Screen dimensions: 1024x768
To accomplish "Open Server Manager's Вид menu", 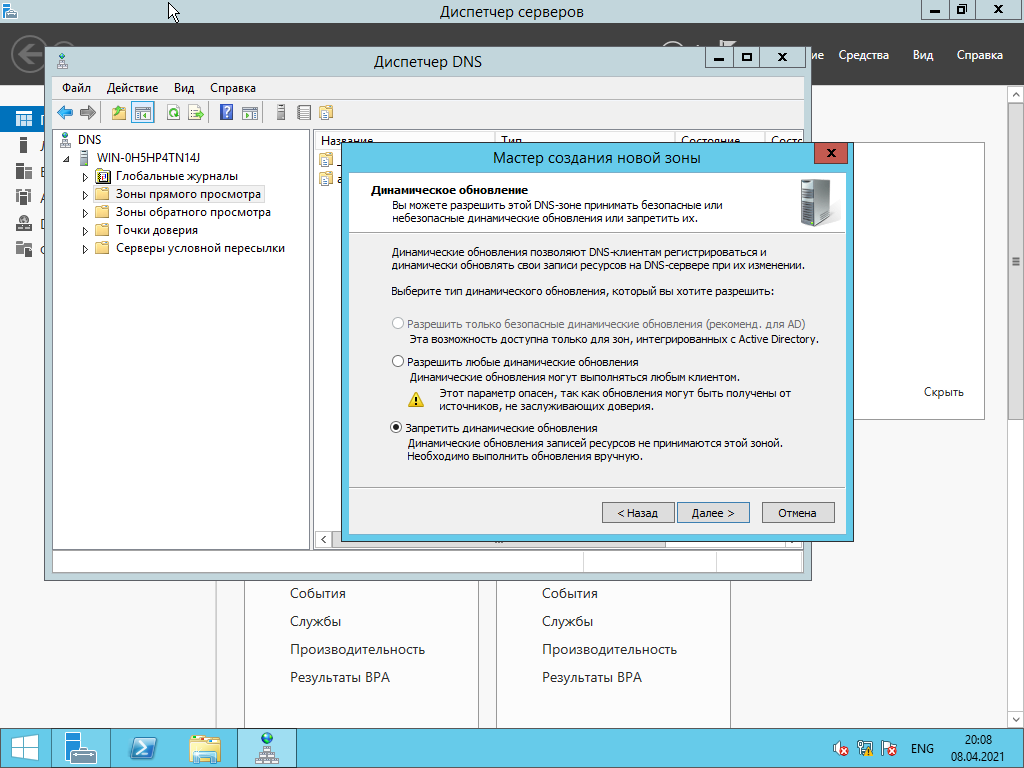I will click(923, 55).
